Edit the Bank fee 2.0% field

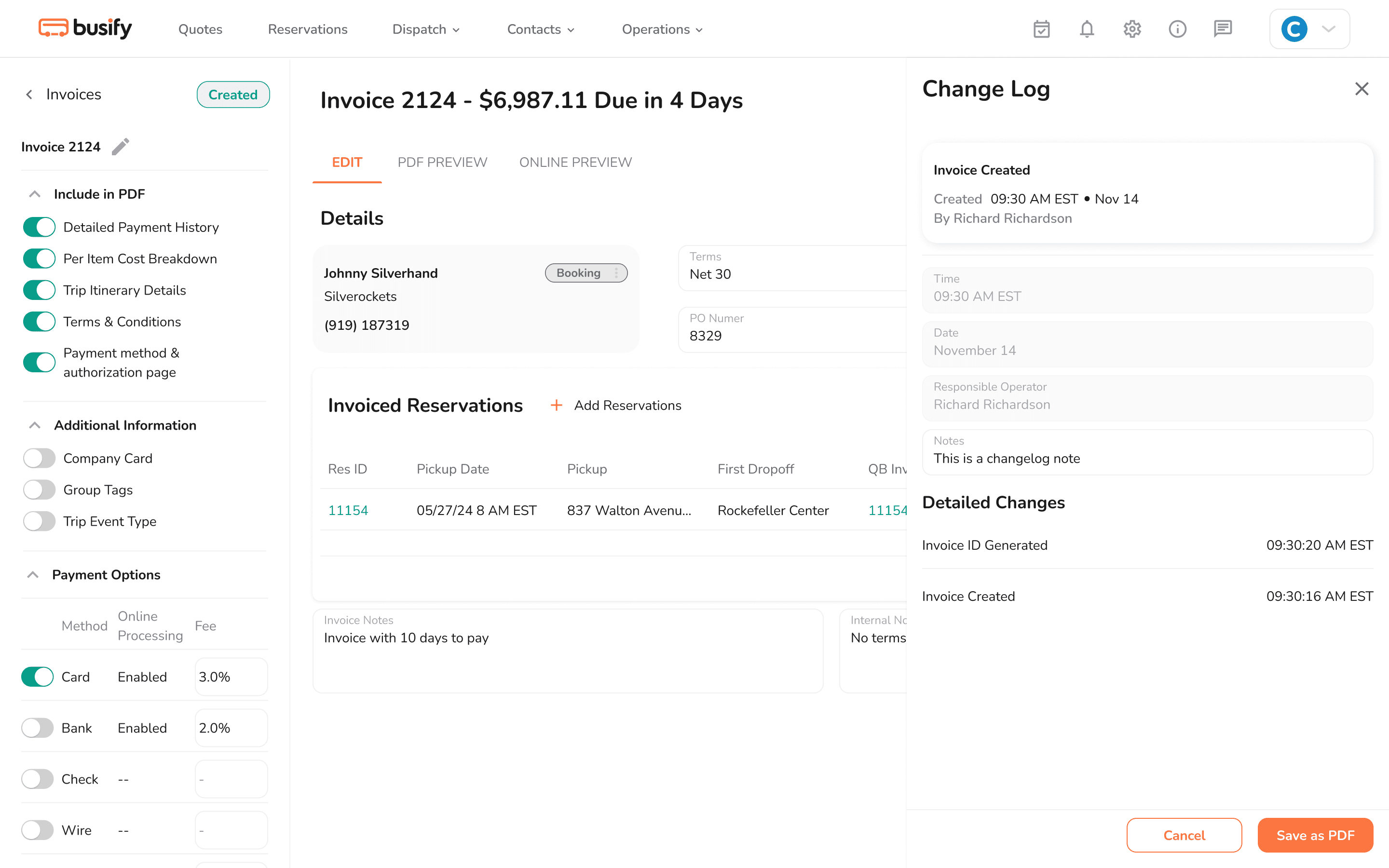(231, 728)
